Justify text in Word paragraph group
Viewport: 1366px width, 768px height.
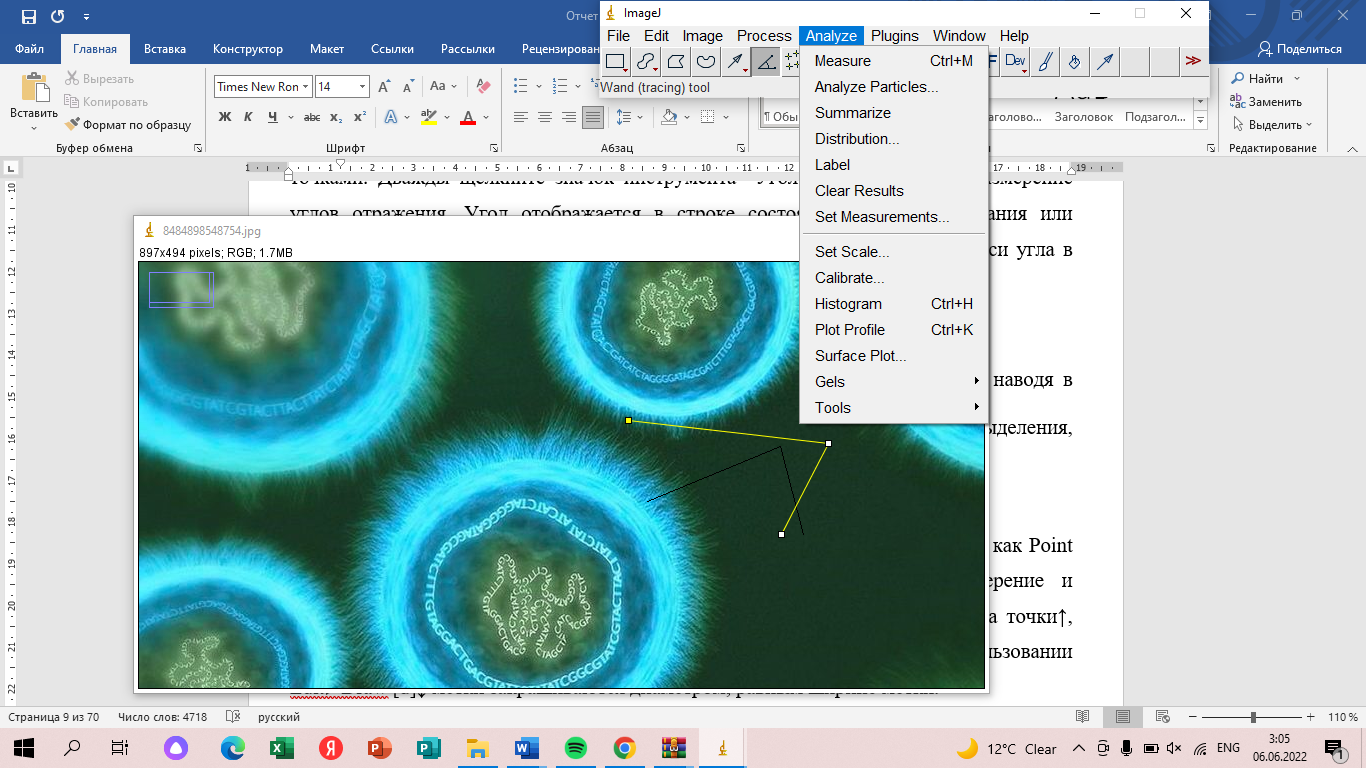tap(593, 117)
